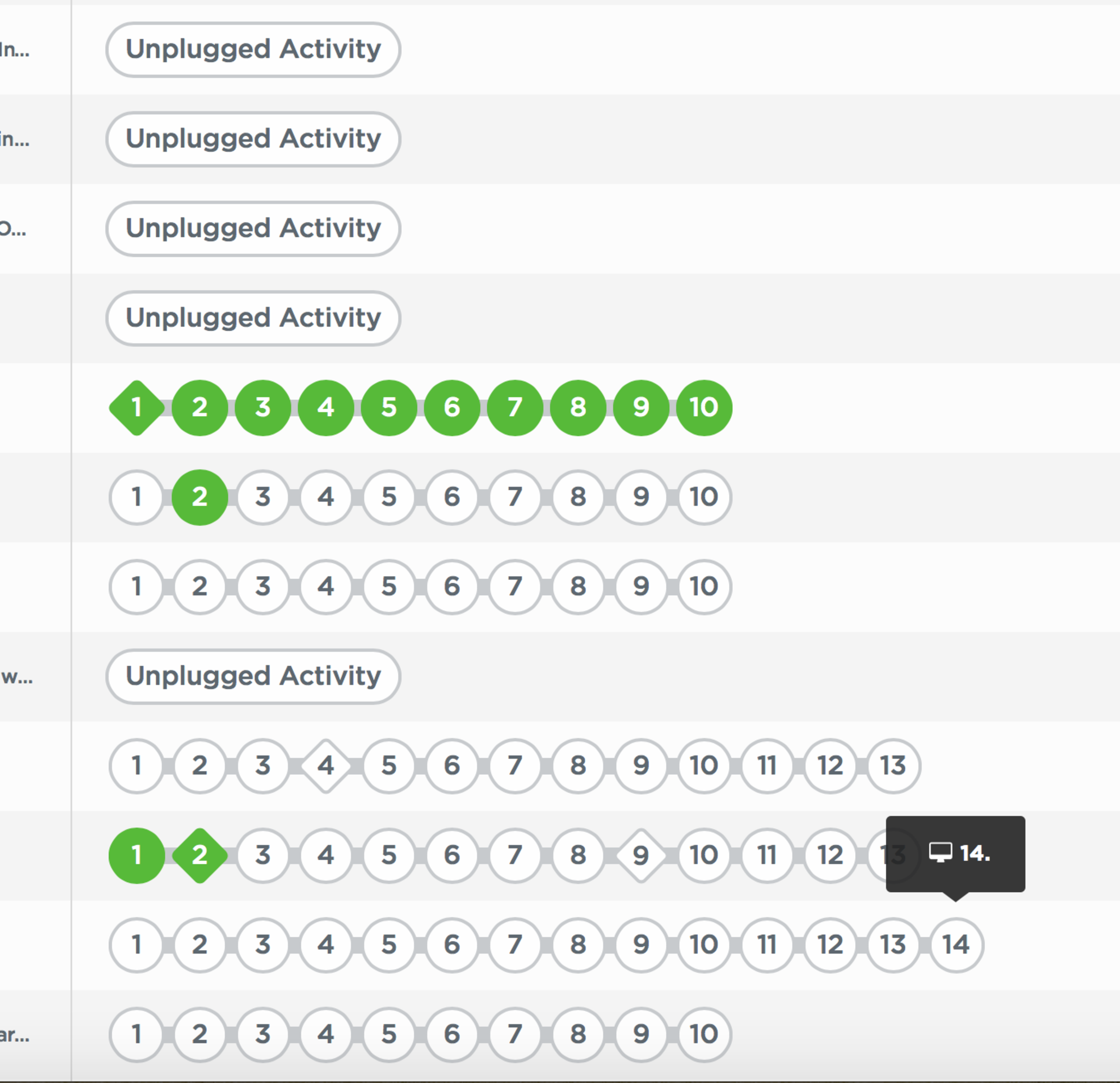Open the green diamond level 1 bubble

click(x=137, y=408)
